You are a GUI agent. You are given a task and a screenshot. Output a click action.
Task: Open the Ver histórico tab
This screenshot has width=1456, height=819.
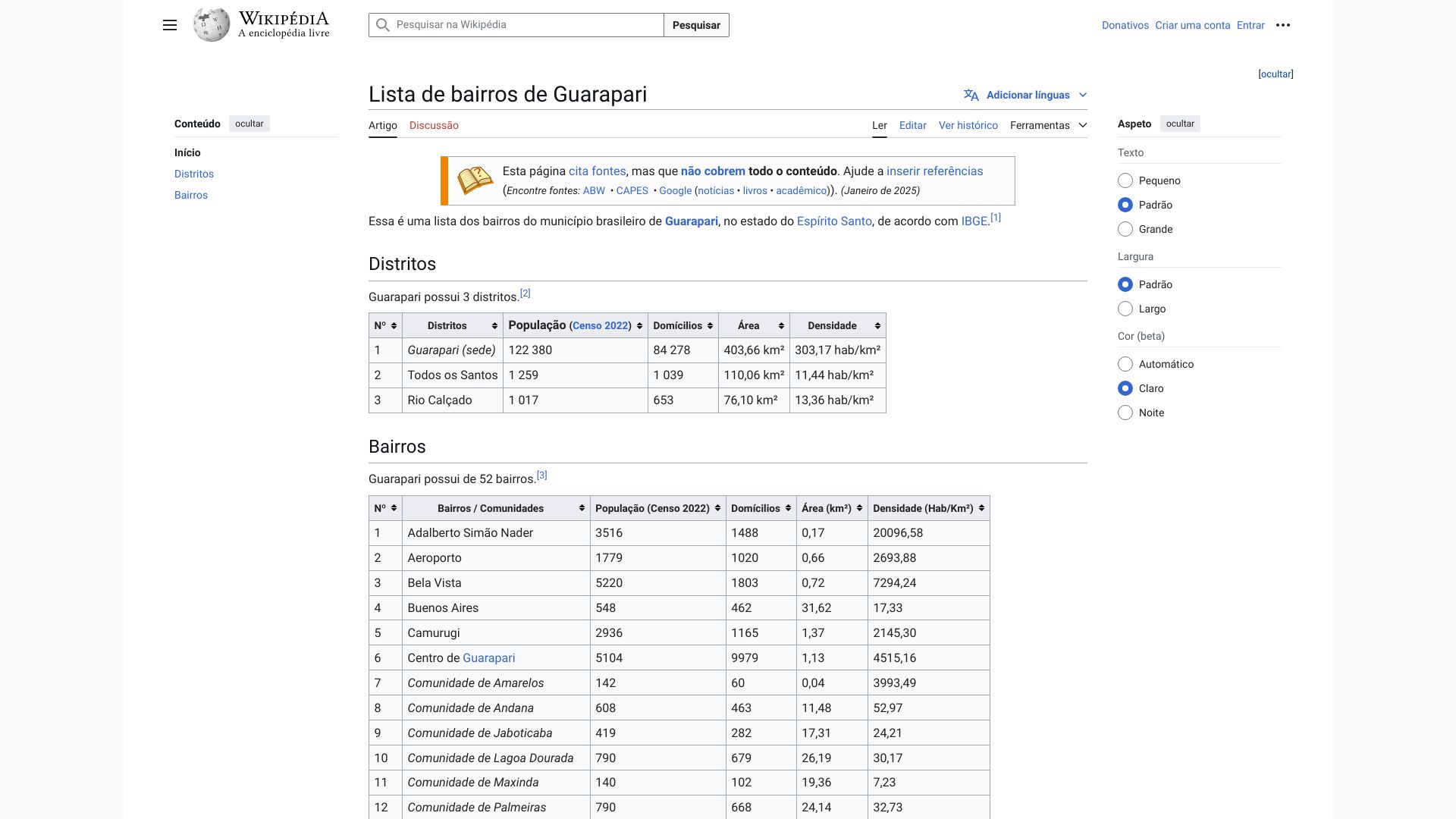(968, 125)
